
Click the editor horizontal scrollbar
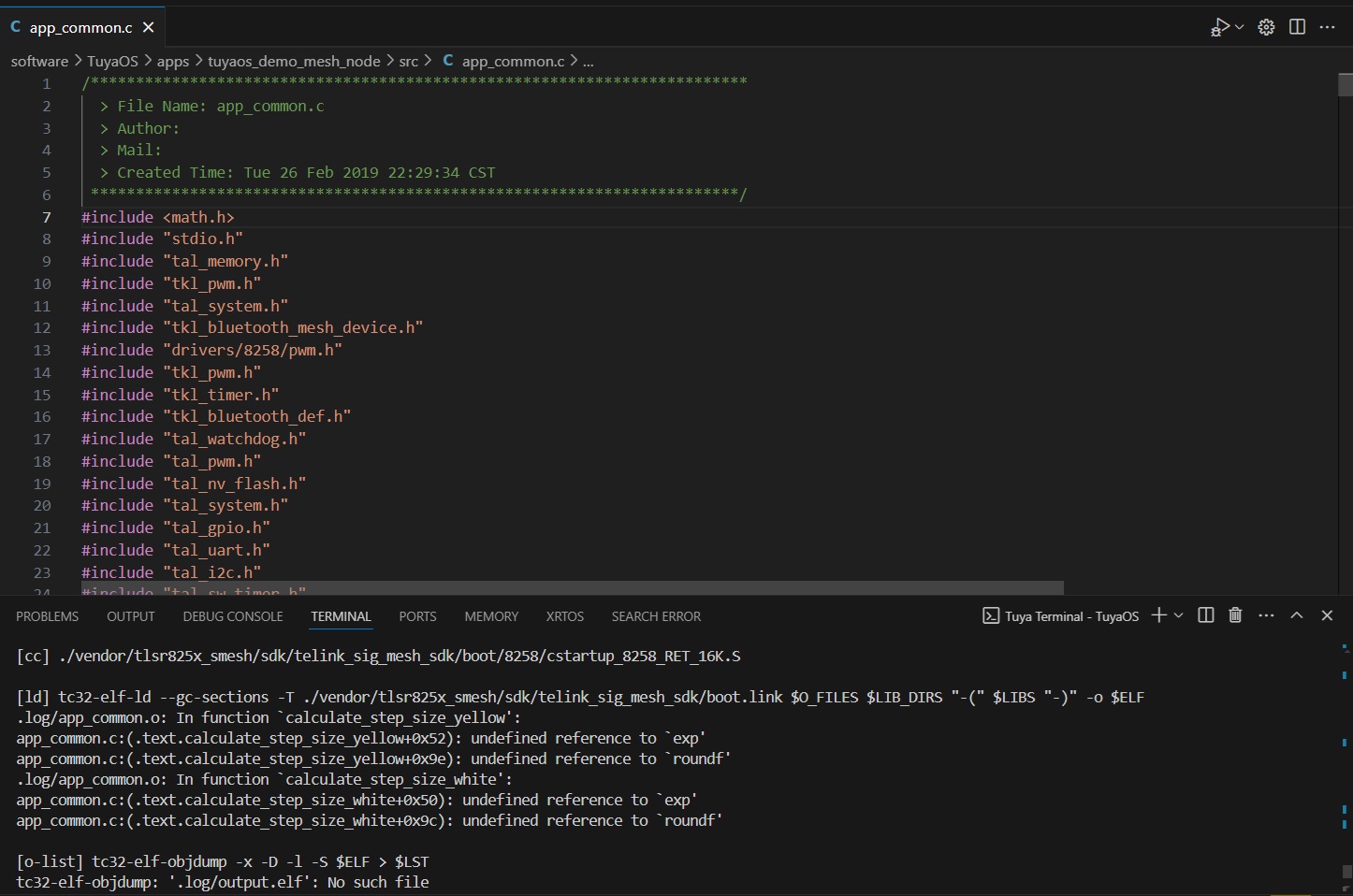pyautogui.click(x=573, y=587)
